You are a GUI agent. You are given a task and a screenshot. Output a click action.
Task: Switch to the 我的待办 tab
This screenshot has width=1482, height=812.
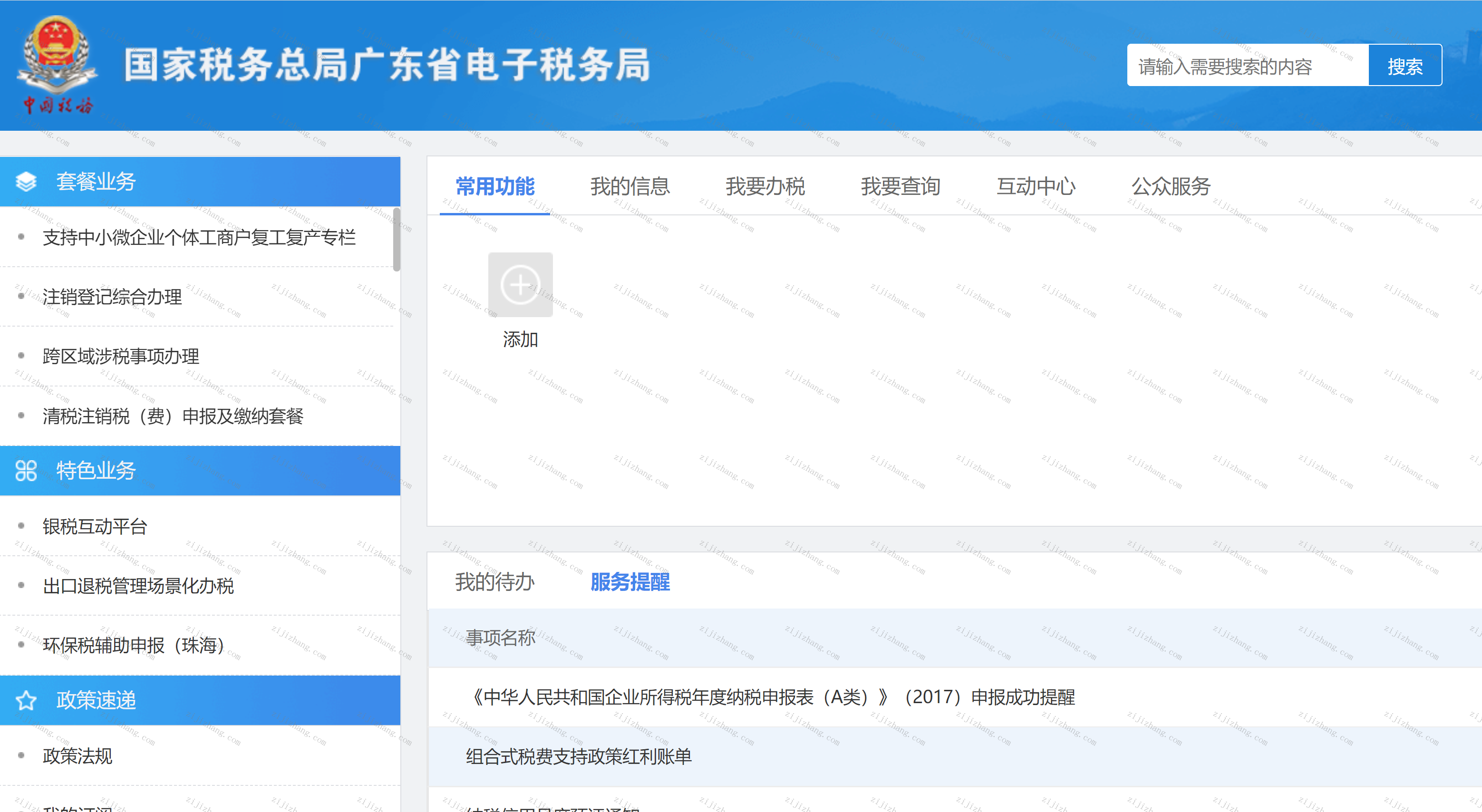[495, 582]
